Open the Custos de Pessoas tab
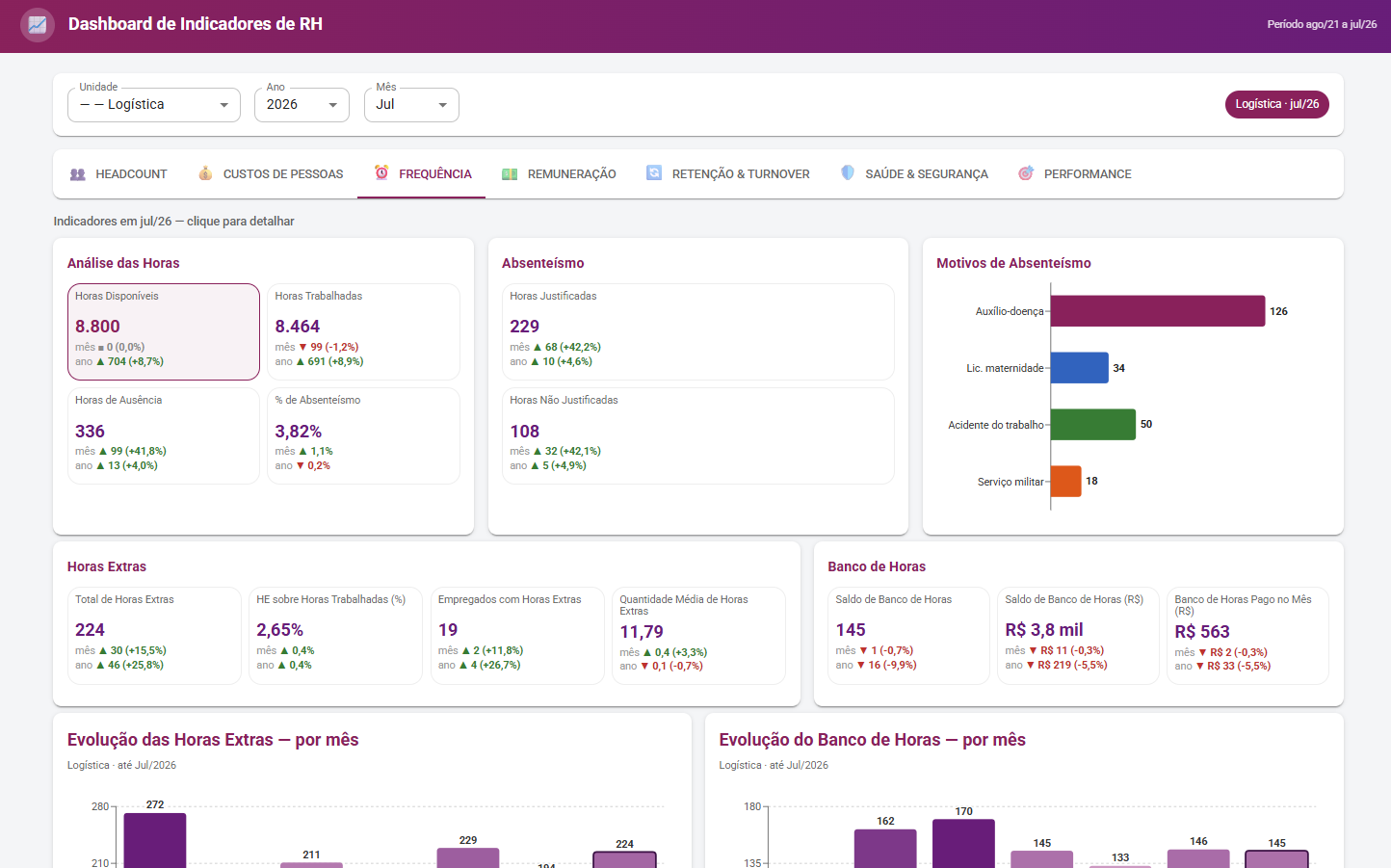This screenshot has height=868, width=1391. [271, 174]
